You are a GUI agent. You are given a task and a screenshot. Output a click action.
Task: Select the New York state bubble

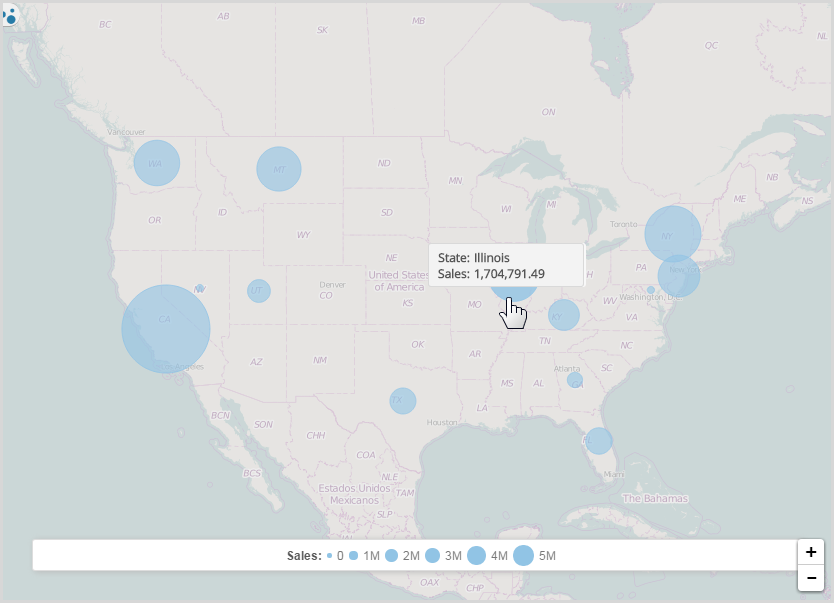tap(672, 234)
